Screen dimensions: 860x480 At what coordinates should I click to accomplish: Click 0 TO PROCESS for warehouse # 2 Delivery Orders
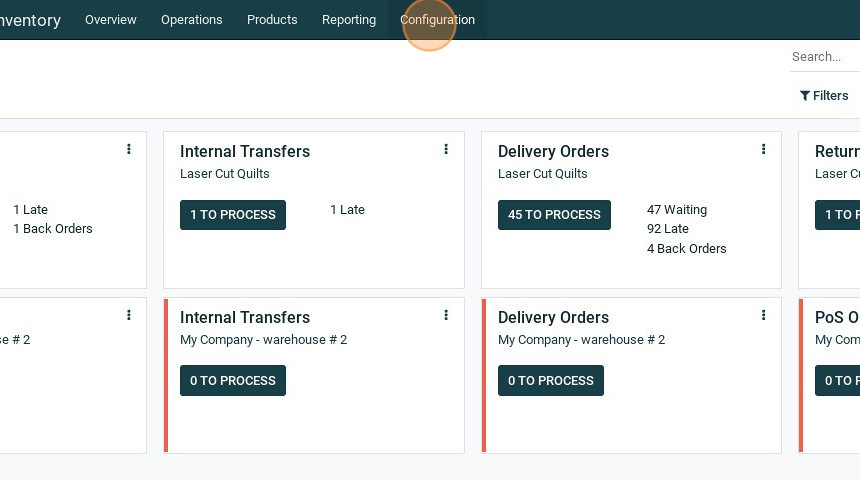click(x=551, y=381)
